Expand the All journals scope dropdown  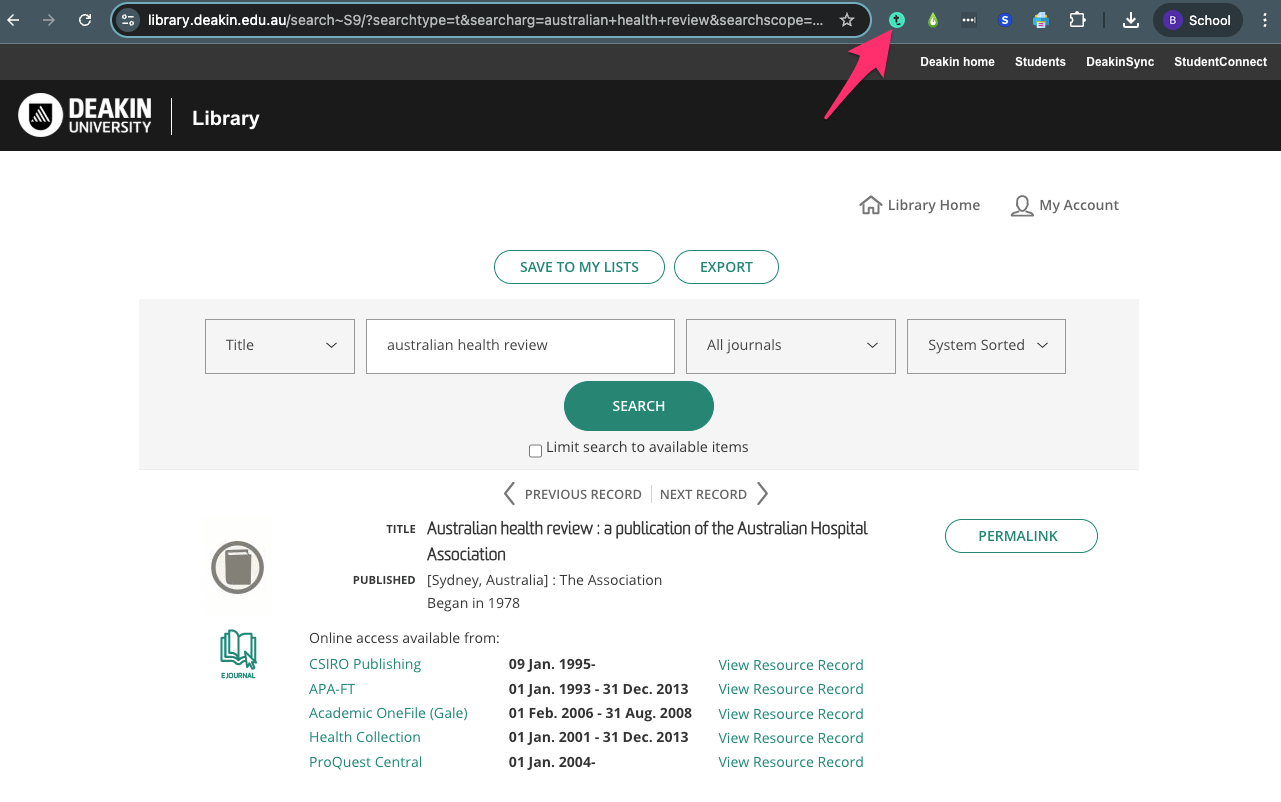[791, 346]
